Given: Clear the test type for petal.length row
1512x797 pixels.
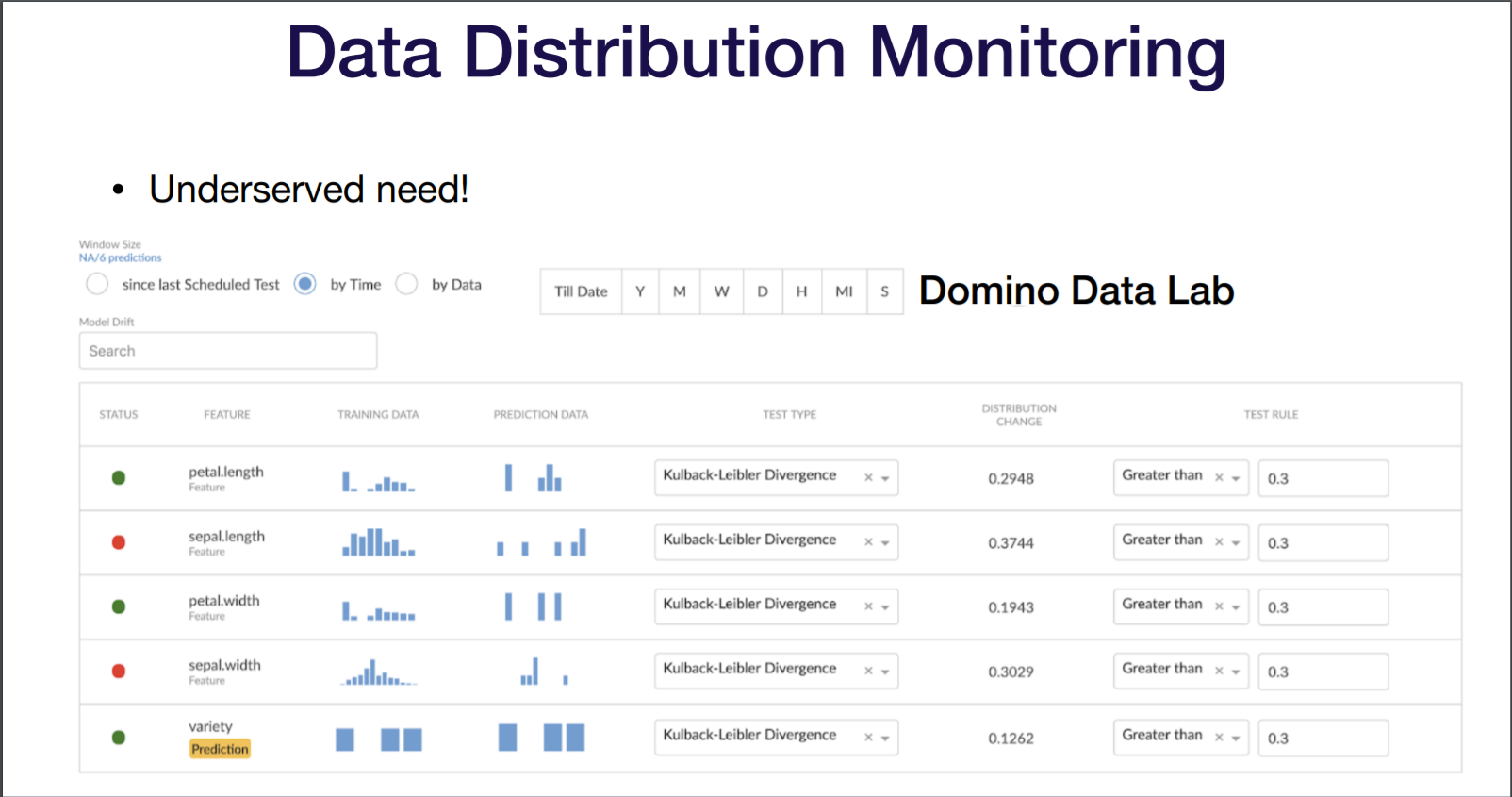Looking at the screenshot, I should pyautogui.click(x=868, y=478).
